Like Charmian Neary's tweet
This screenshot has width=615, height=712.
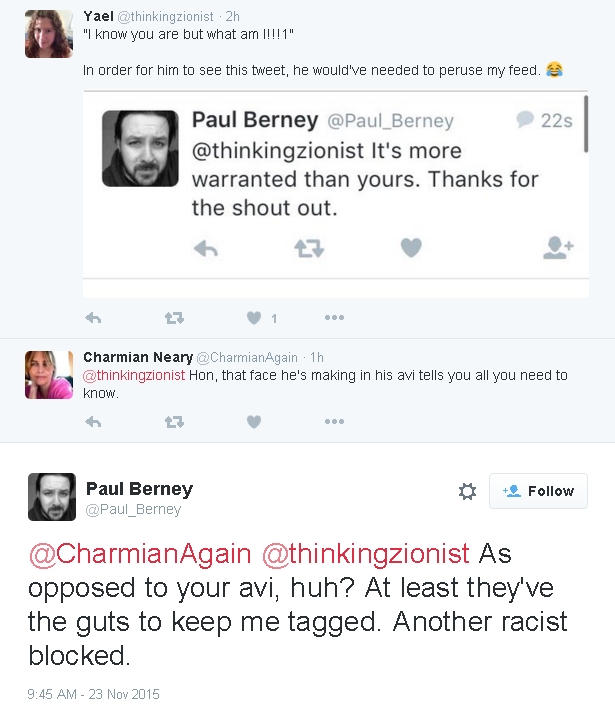(x=254, y=422)
